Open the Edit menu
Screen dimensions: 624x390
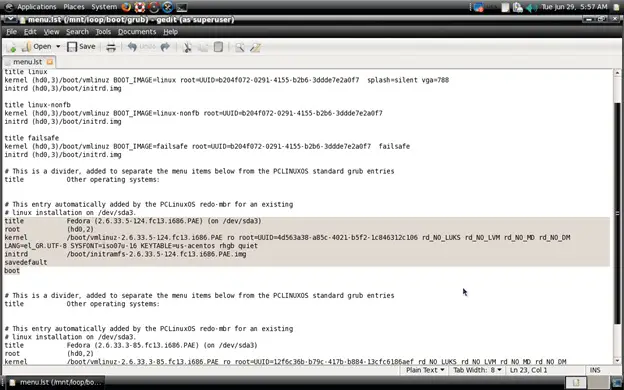pos(30,32)
